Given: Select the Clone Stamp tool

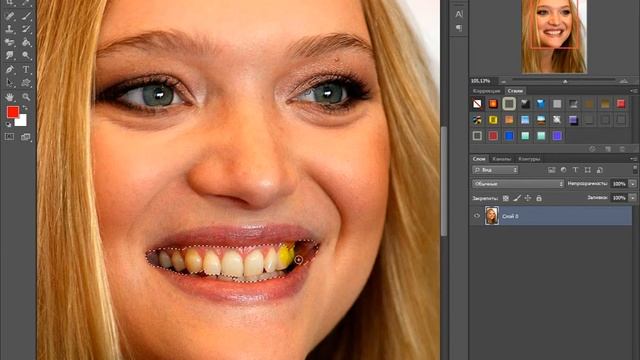Looking at the screenshot, I should pos(10,29).
